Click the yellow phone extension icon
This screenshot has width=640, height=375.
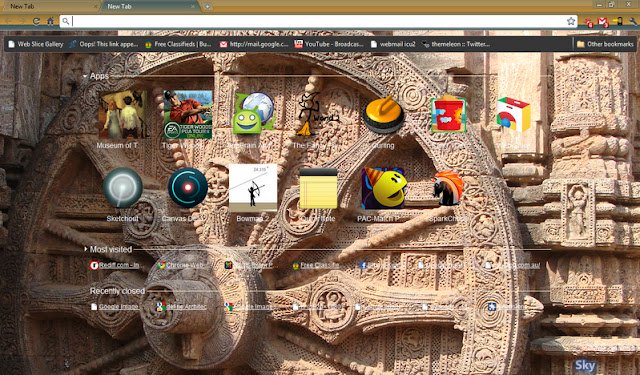618,21
